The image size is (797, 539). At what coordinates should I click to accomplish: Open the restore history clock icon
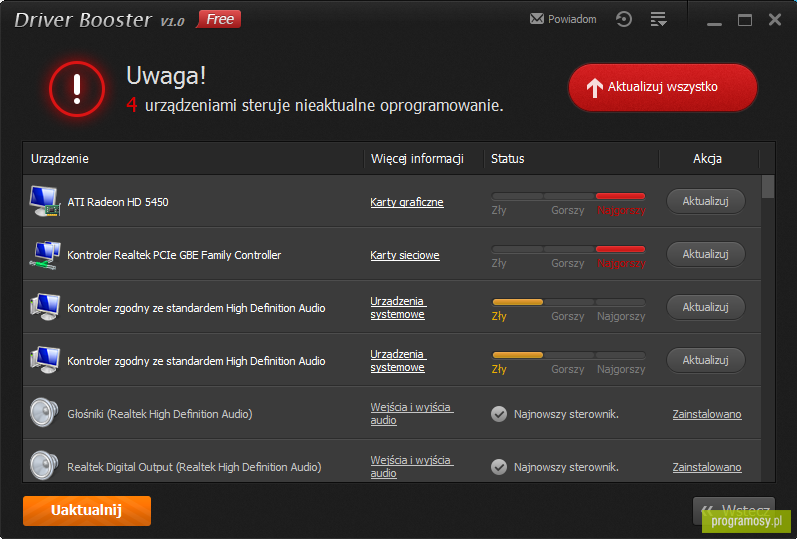(x=623, y=19)
